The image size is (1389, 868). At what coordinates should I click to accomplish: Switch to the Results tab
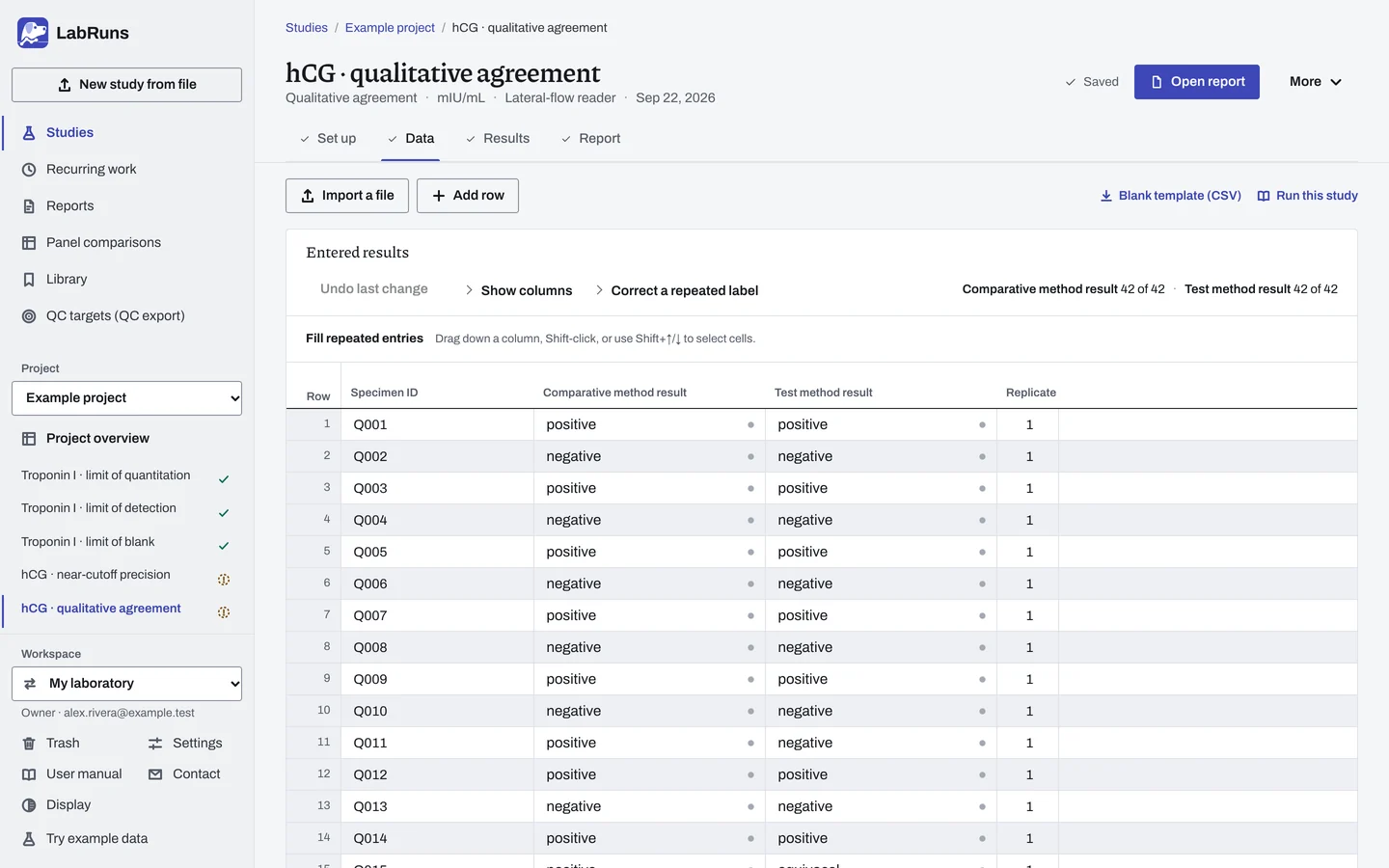pos(498,139)
